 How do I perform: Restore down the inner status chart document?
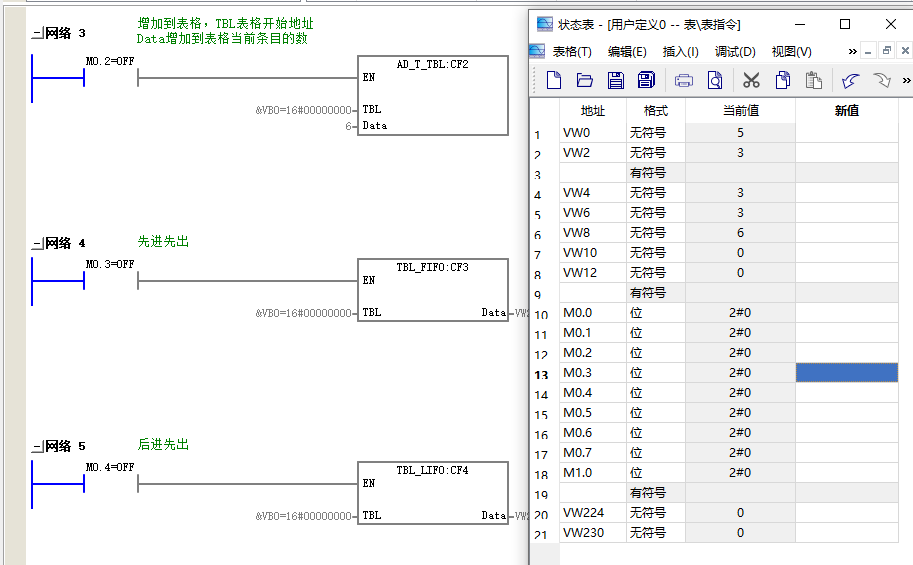coord(886,51)
